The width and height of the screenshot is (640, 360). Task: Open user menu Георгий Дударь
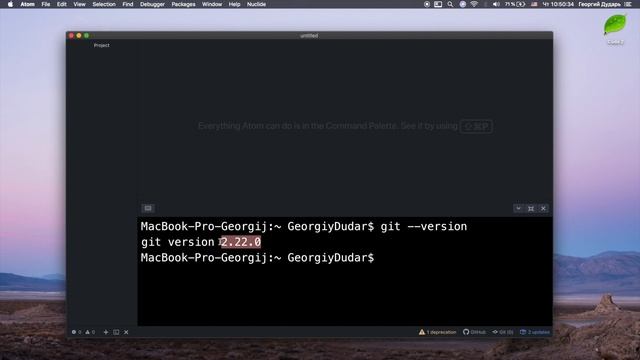point(599,4)
